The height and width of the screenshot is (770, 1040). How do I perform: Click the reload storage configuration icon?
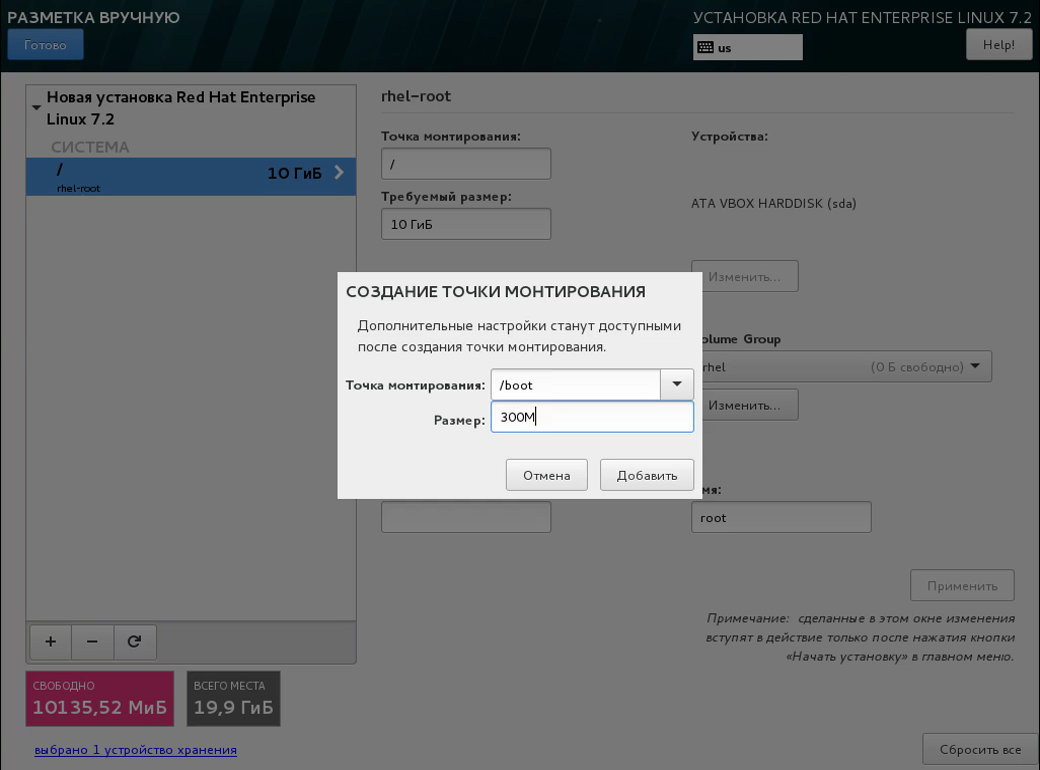(135, 641)
